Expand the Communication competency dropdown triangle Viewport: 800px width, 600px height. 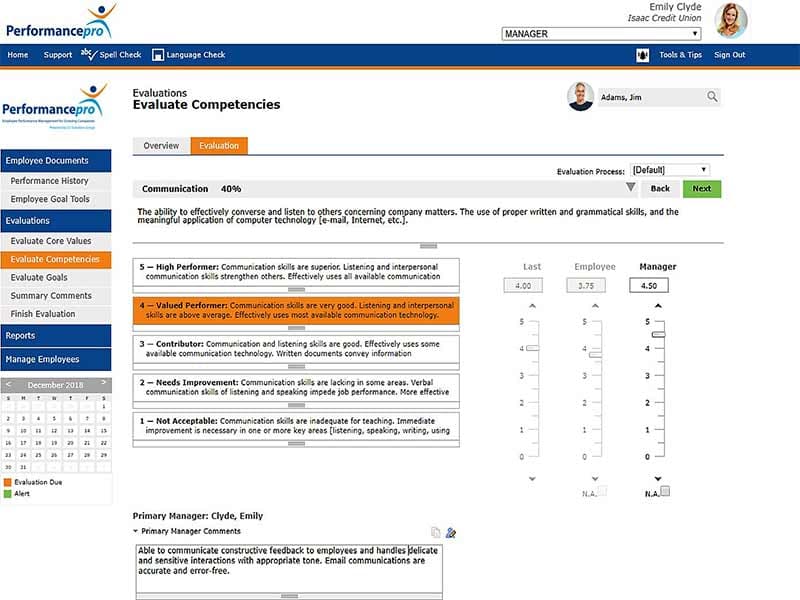pyautogui.click(x=631, y=187)
